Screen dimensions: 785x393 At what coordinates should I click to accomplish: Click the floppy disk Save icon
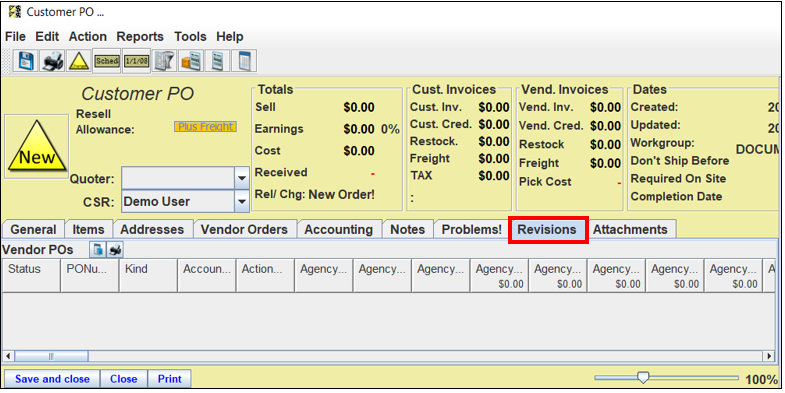pyautogui.click(x=26, y=61)
